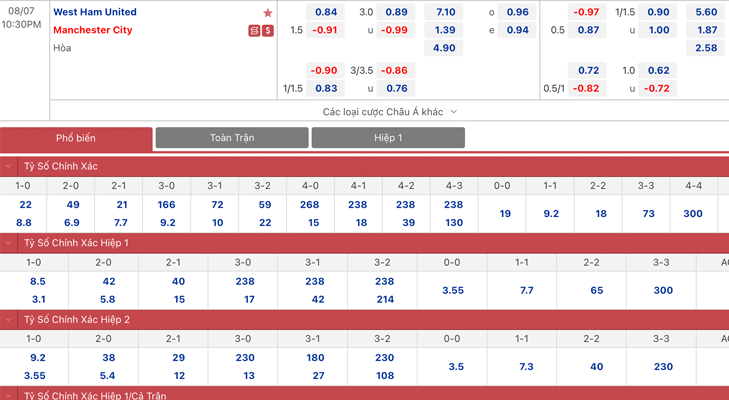The height and width of the screenshot is (400, 729).
Task: Select first-half handicap odds 0.87
Action: (x=587, y=30)
